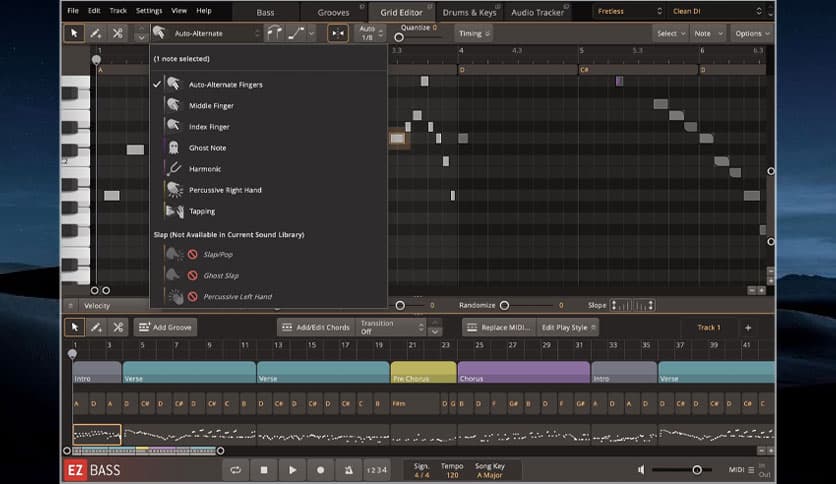The width and height of the screenshot is (836, 484).
Task: Select the yellow Pre Chorus song block
Action: 423,372
